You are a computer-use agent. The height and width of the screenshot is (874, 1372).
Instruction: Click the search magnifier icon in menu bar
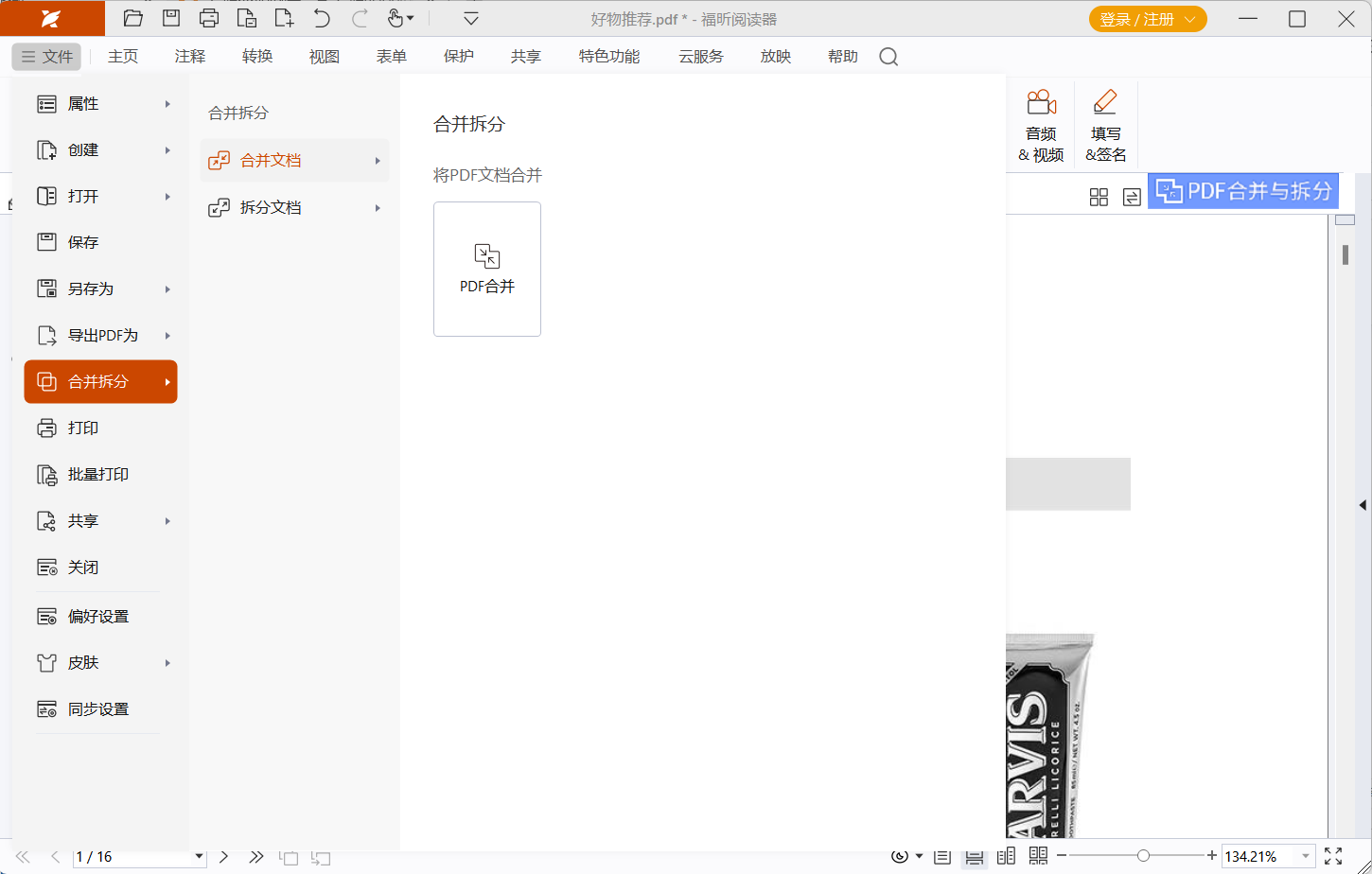888,57
